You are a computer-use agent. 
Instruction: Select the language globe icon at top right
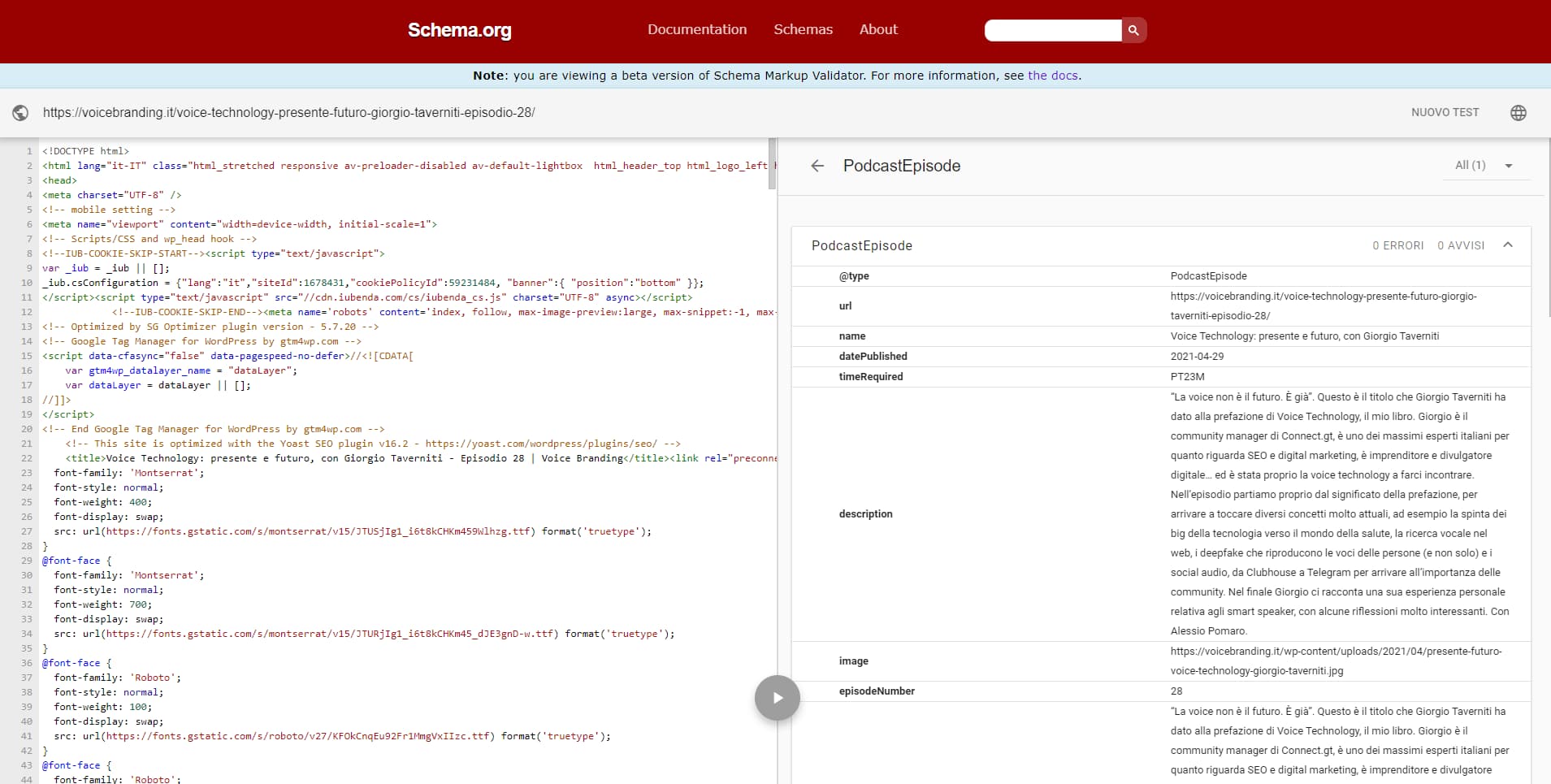point(1518,112)
